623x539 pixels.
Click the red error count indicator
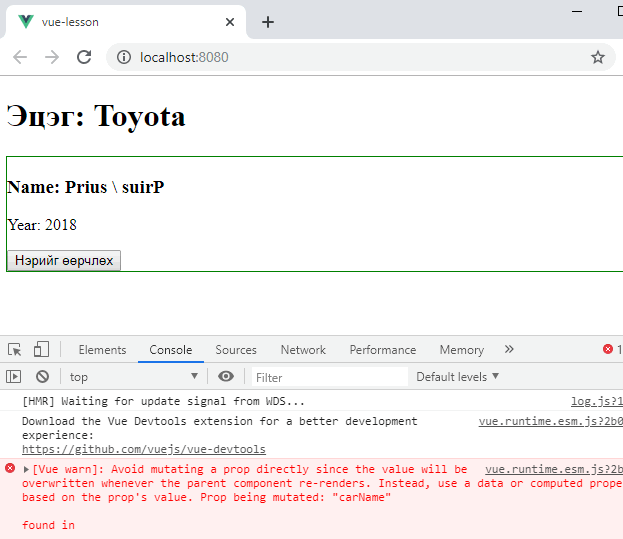pos(612,349)
